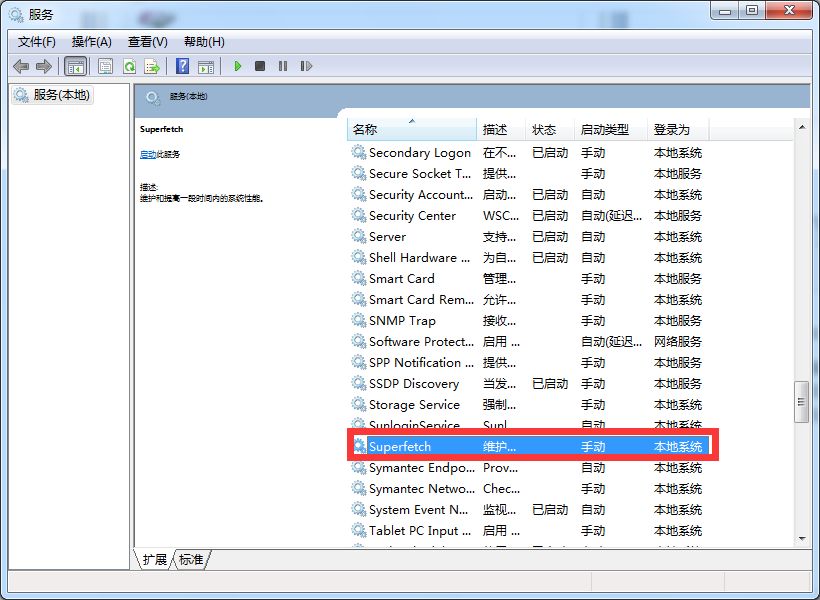Screen dimensions: 820x600
Task: Open the Help question mark icon
Action: (x=183, y=66)
